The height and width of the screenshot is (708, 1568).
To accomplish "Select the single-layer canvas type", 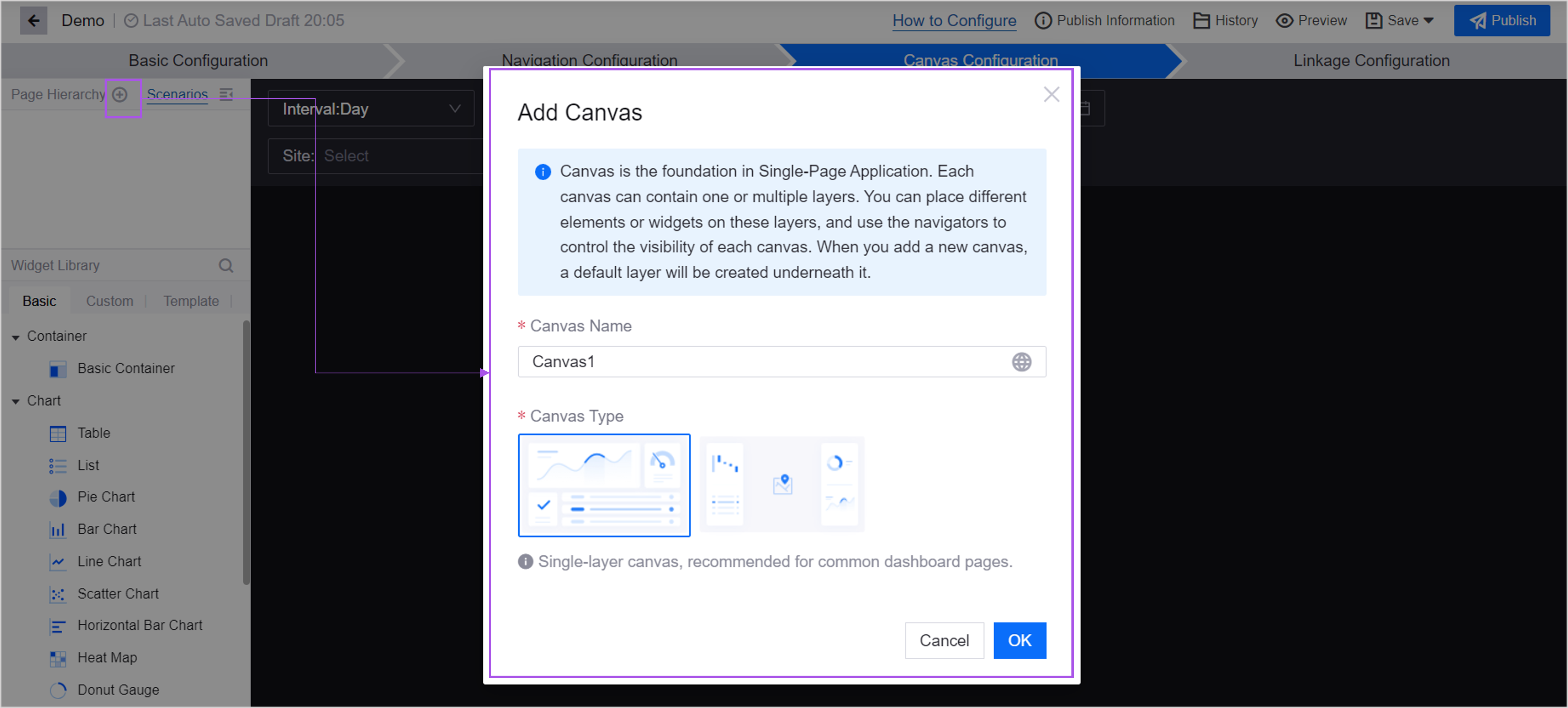I will pyautogui.click(x=603, y=485).
